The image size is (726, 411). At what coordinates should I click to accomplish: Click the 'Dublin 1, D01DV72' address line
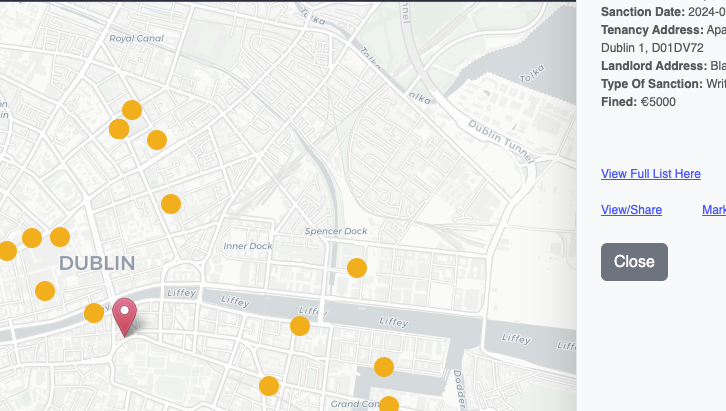click(652, 48)
